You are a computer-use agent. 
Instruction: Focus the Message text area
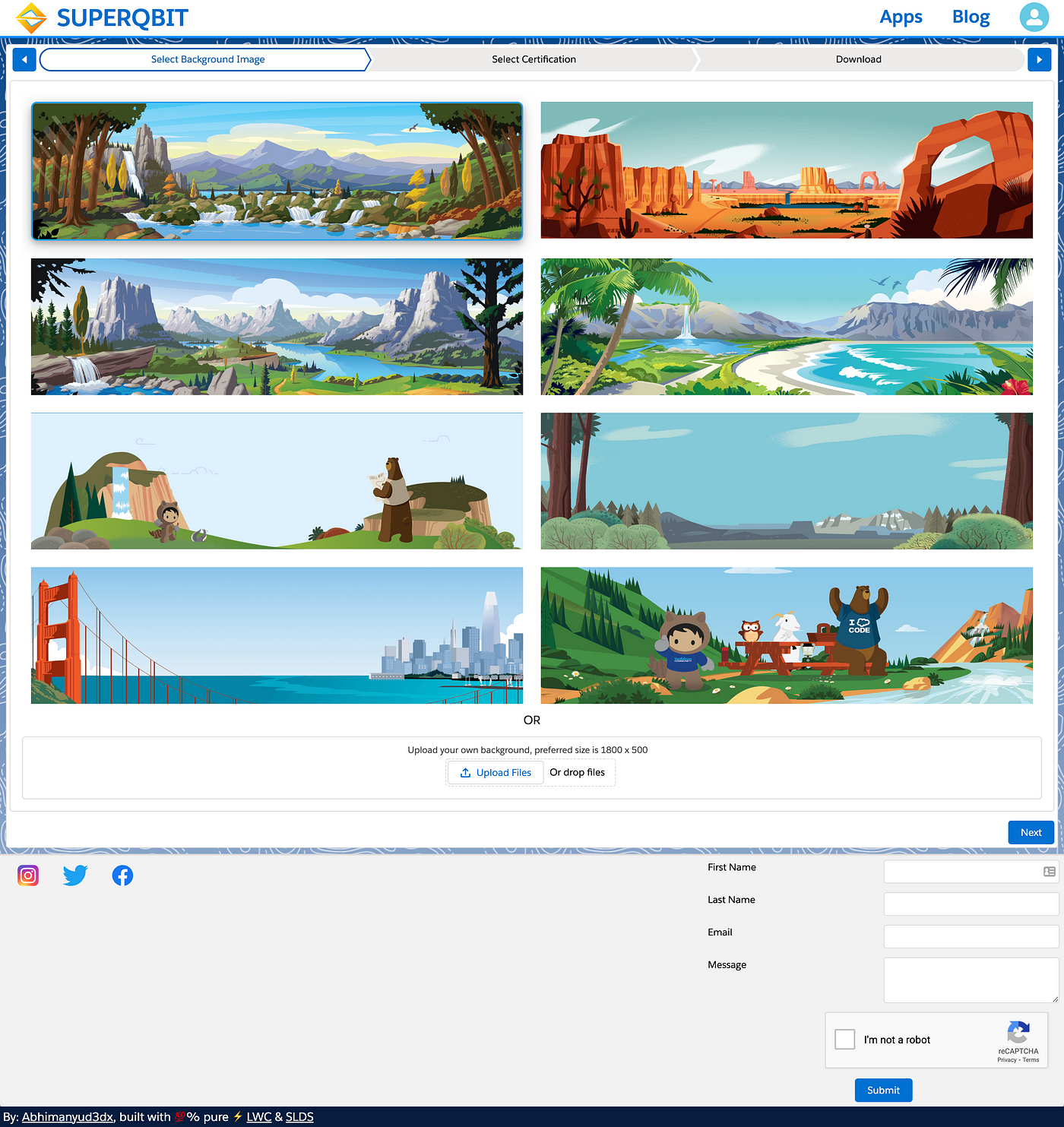971,980
